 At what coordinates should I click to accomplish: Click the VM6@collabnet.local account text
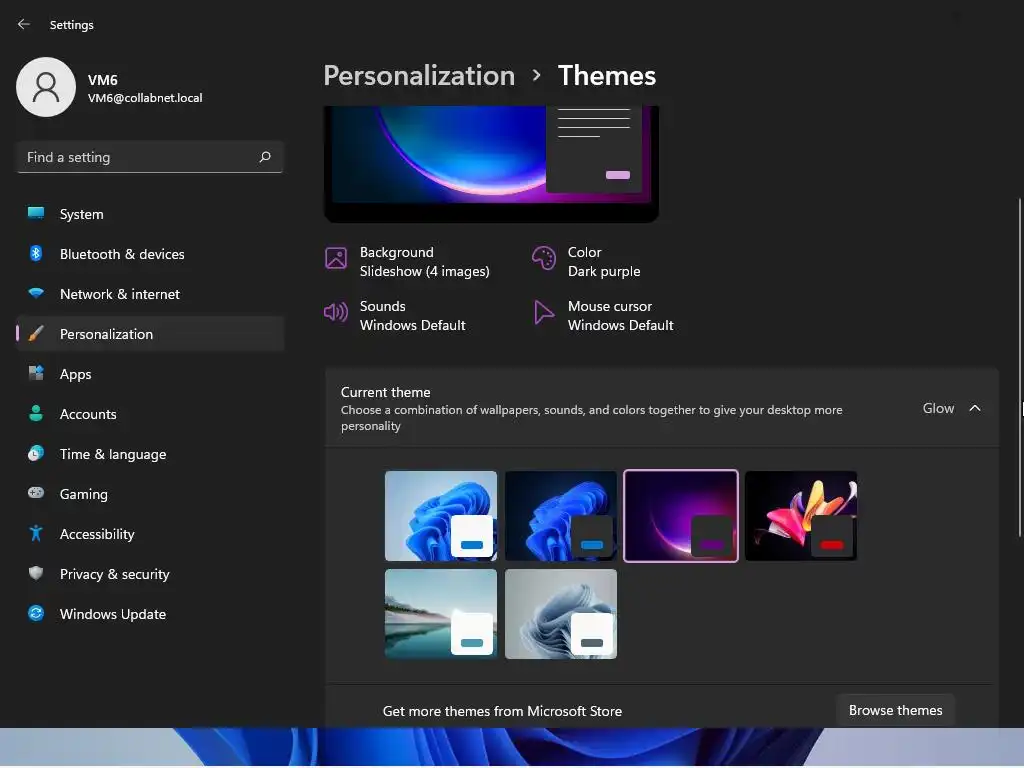145,98
